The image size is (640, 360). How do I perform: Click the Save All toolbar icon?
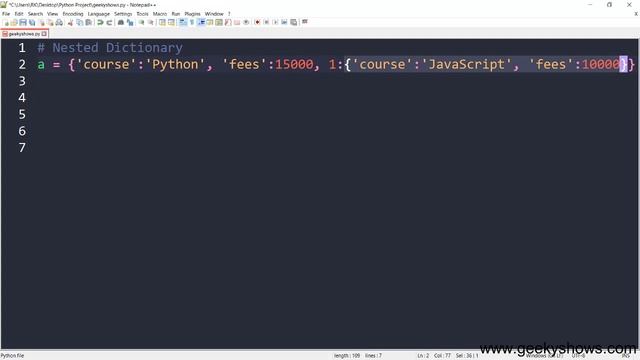tap(32, 22)
